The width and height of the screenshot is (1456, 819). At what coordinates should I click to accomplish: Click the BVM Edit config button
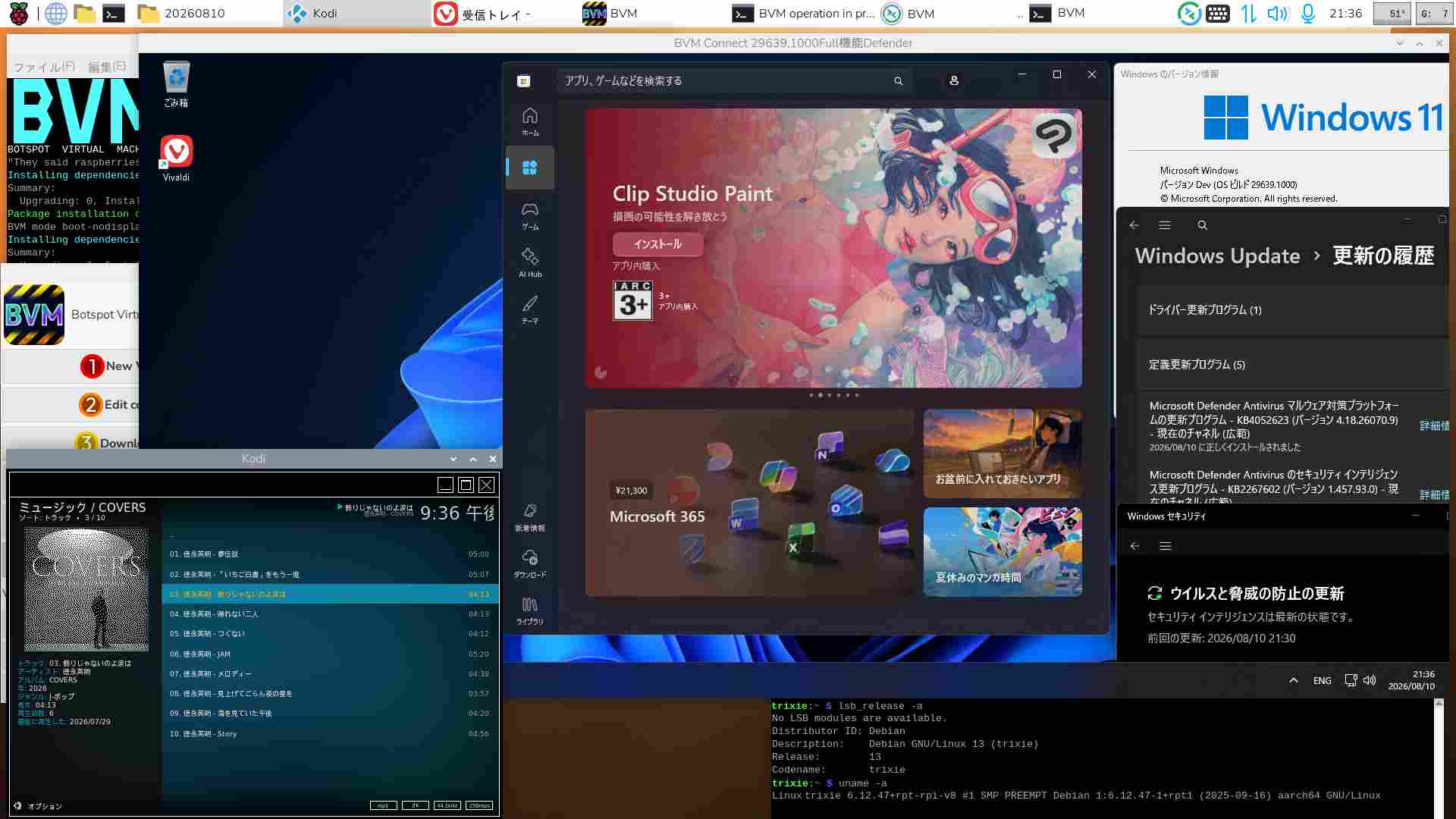(71, 405)
